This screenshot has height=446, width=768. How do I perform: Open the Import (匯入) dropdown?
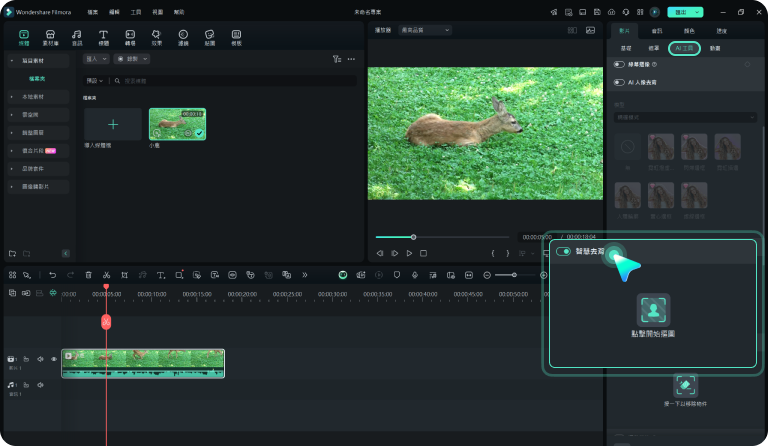tap(96, 59)
